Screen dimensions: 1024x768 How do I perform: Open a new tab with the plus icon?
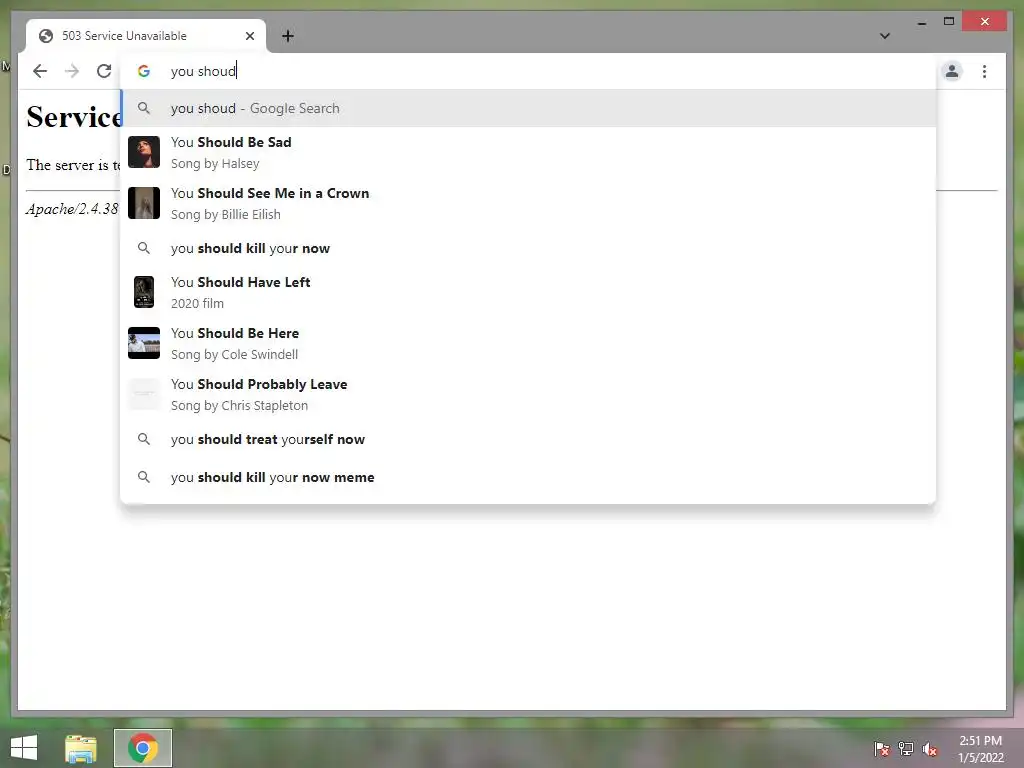pos(287,36)
